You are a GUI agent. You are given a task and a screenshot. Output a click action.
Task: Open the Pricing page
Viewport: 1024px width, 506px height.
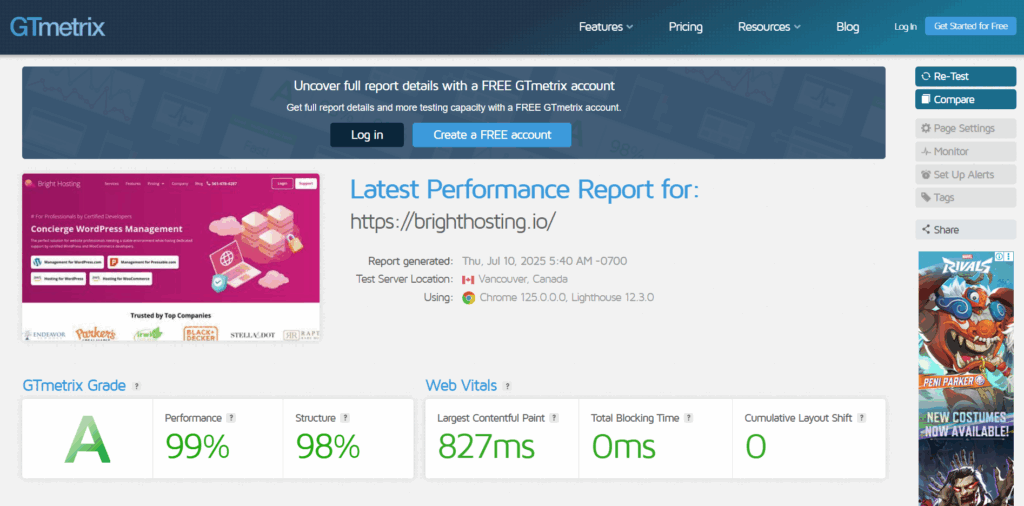[x=685, y=27]
